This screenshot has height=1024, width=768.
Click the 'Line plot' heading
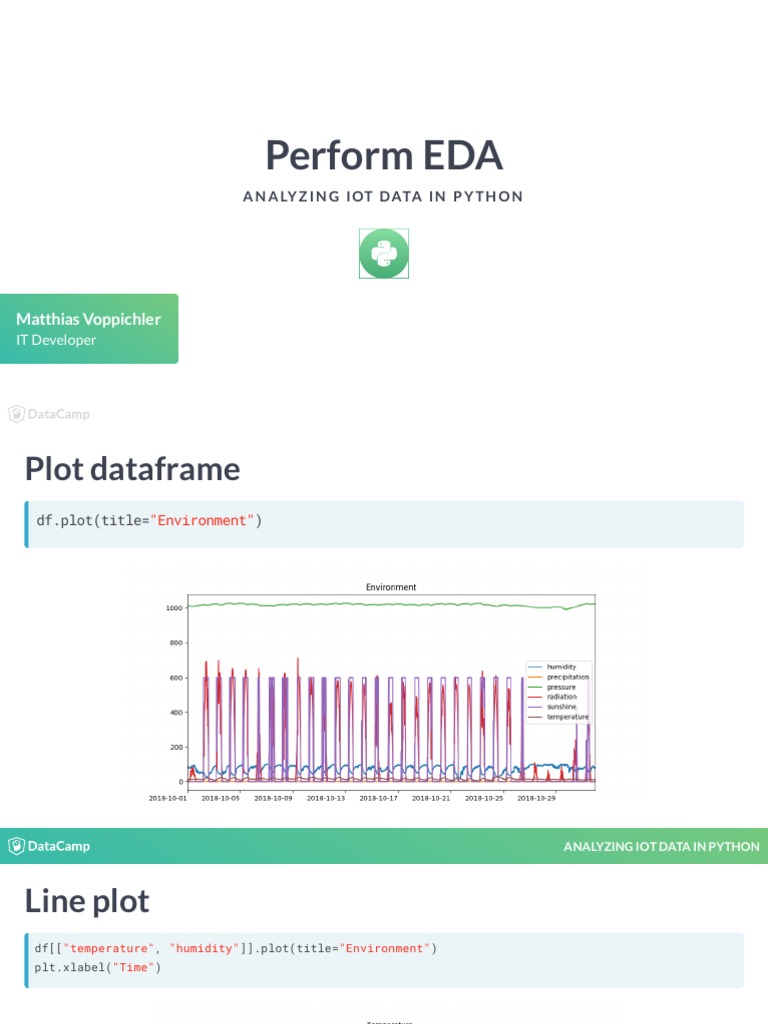click(x=87, y=901)
